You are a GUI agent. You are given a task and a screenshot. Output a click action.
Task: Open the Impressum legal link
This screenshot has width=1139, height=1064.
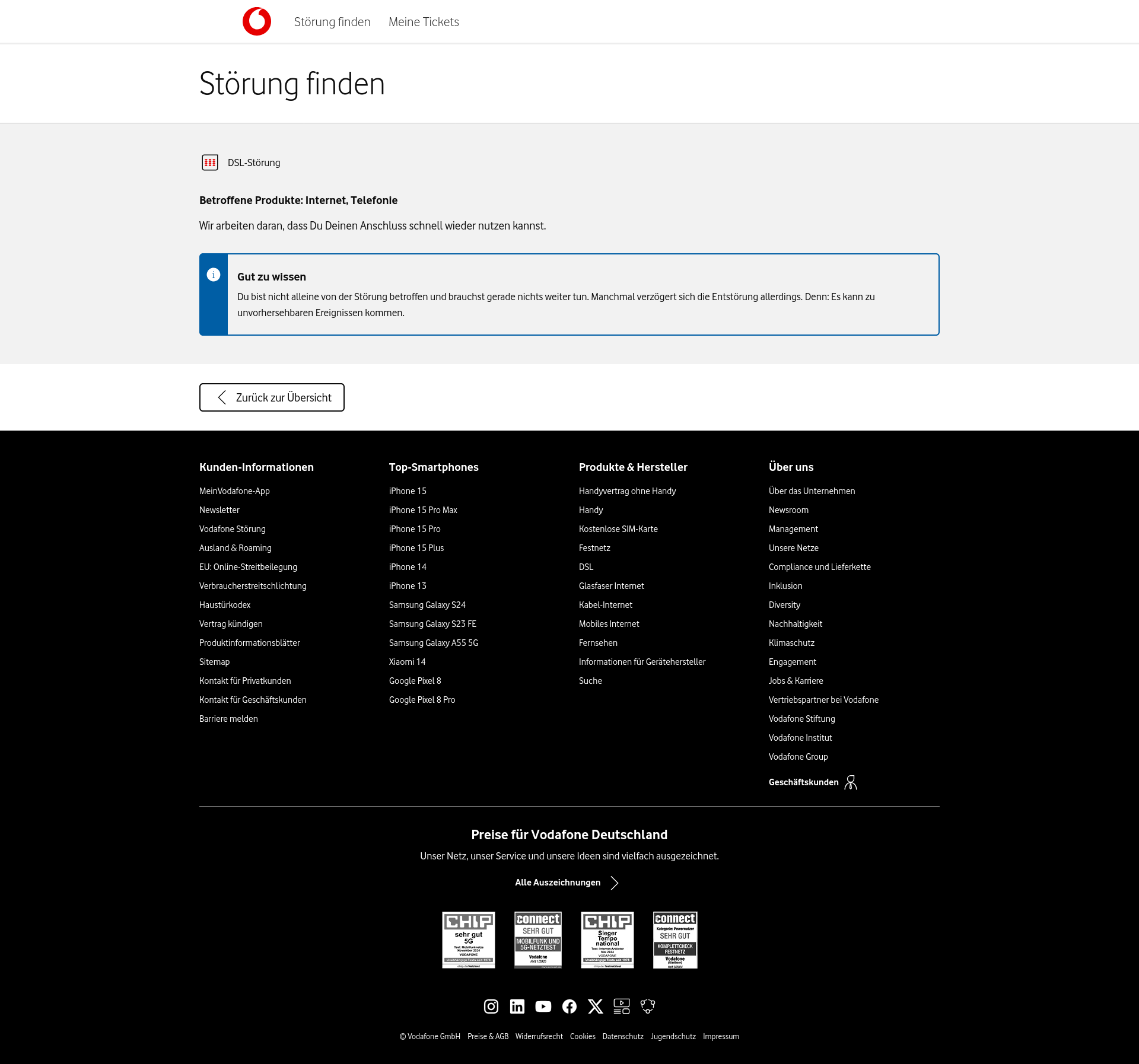pos(721,1037)
